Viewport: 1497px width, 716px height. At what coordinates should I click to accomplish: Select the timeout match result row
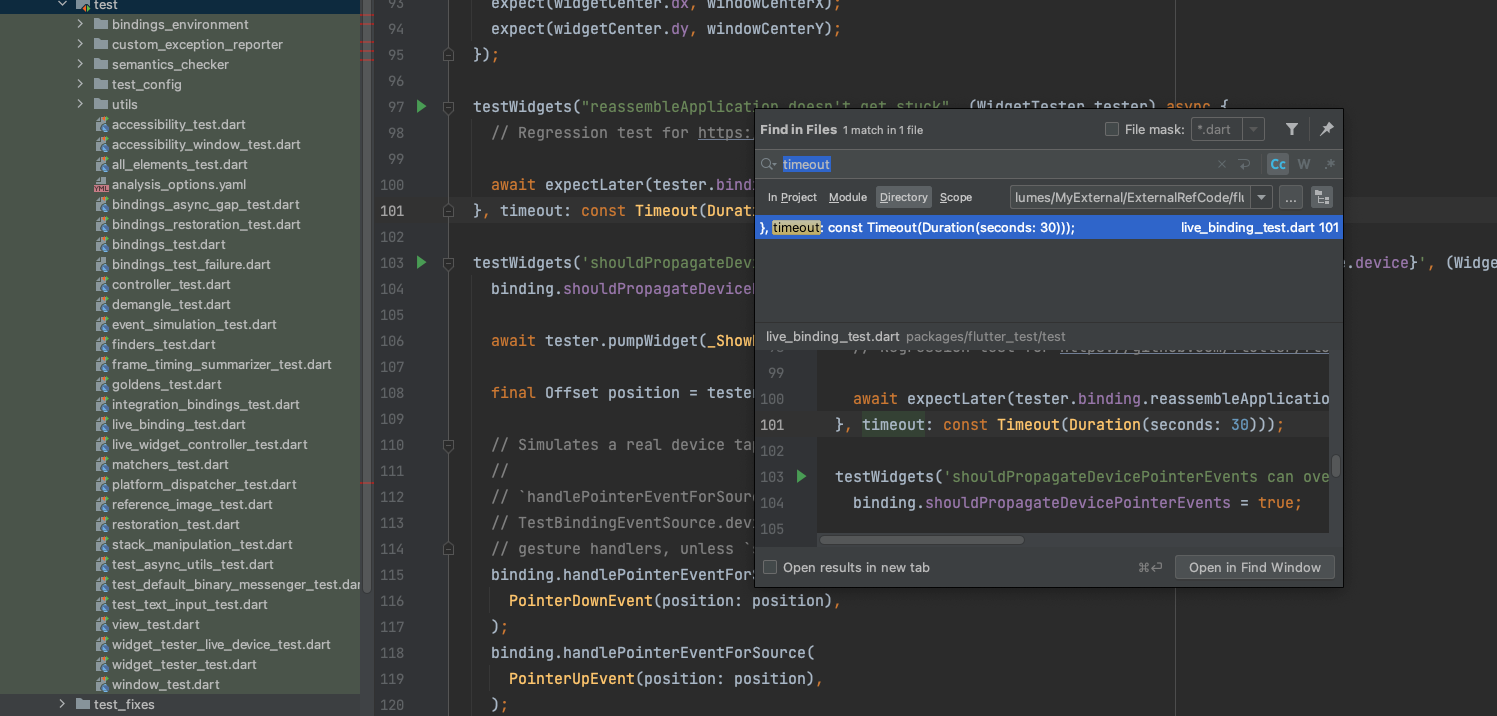click(x=1049, y=227)
